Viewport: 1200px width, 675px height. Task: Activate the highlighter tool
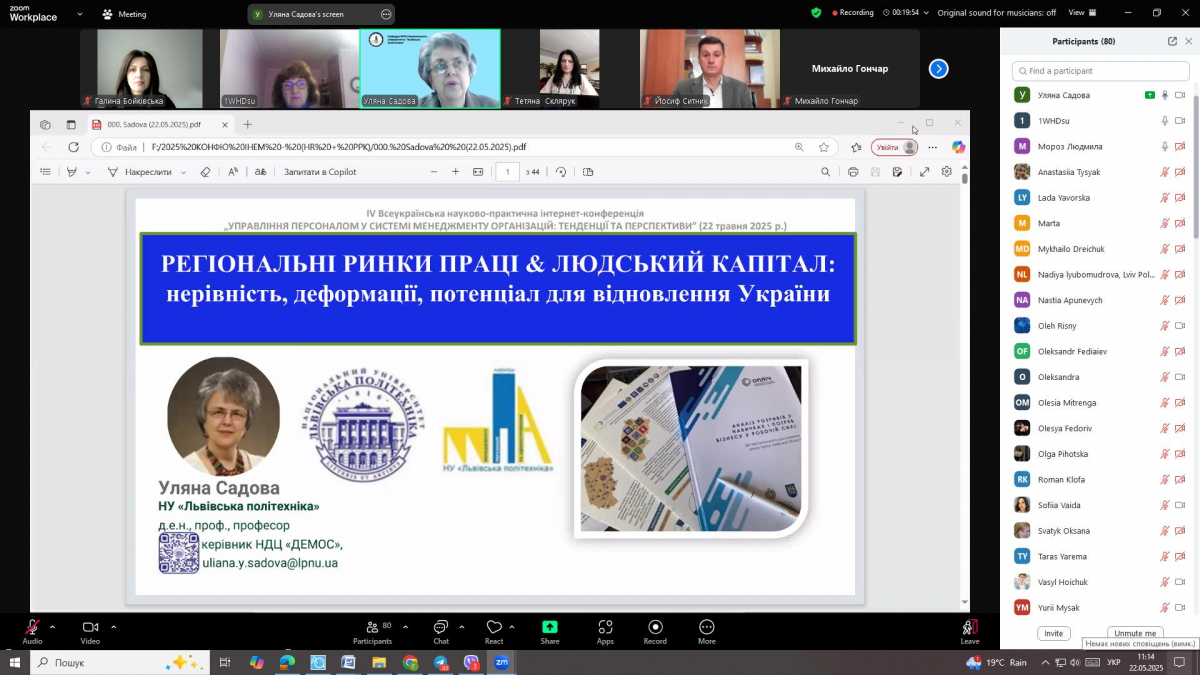tap(71, 171)
